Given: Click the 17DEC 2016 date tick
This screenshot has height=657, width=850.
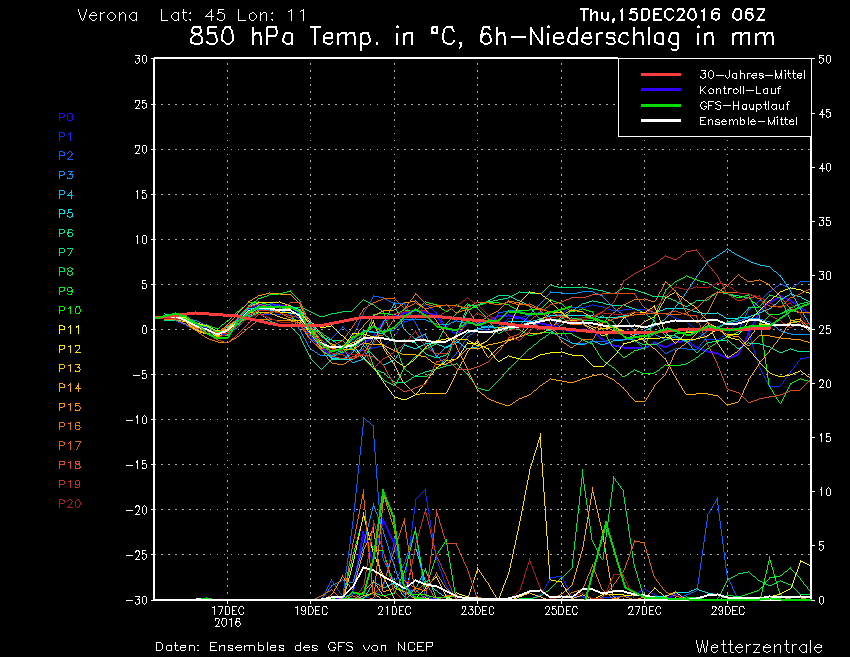Looking at the screenshot, I should (x=228, y=615).
